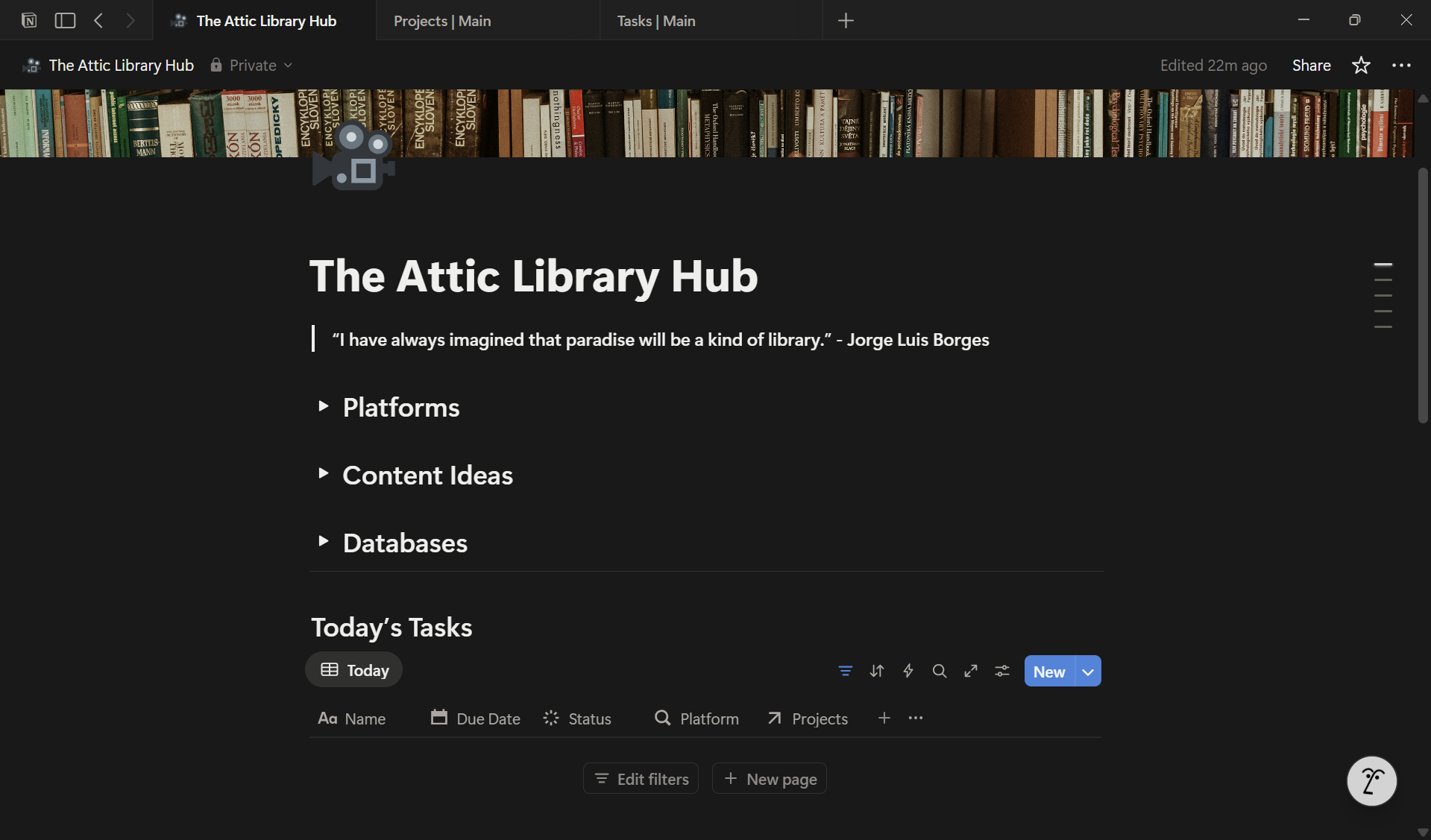Click the Due Date column header

point(475,719)
